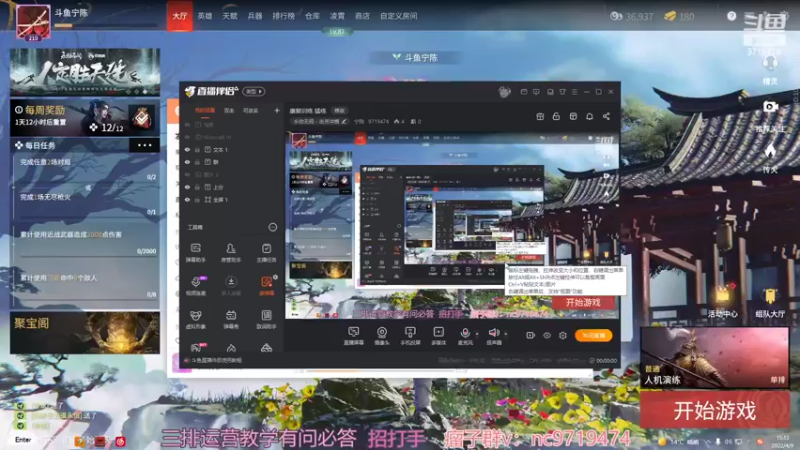Click the gift box icon above the preview
Screen dimensions: 800x450
coord(540,116)
